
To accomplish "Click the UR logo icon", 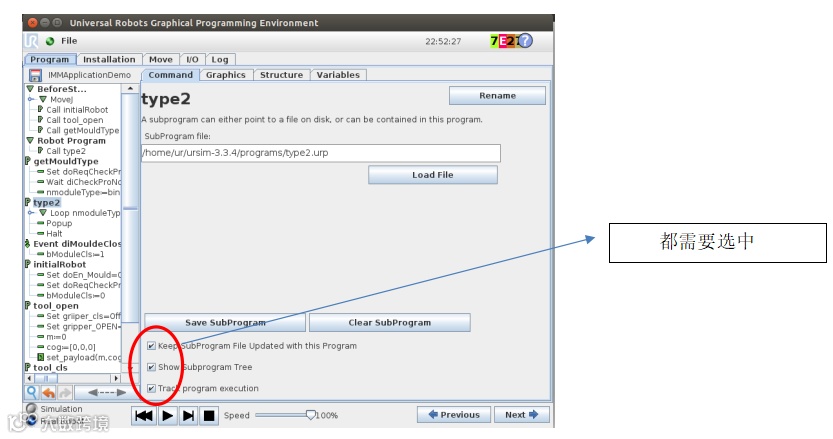I will tap(31, 41).
